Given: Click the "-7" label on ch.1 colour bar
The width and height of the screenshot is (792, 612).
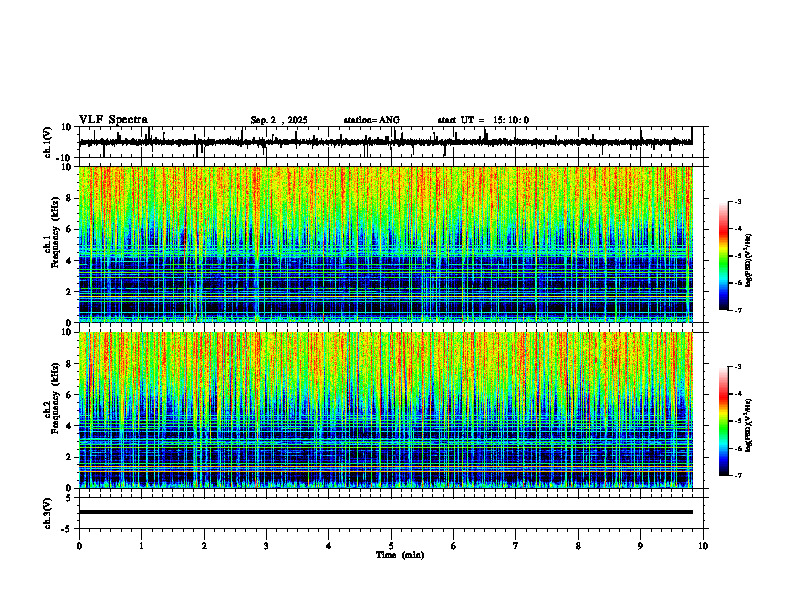Looking at the screenshot, I should coord(737,310).
